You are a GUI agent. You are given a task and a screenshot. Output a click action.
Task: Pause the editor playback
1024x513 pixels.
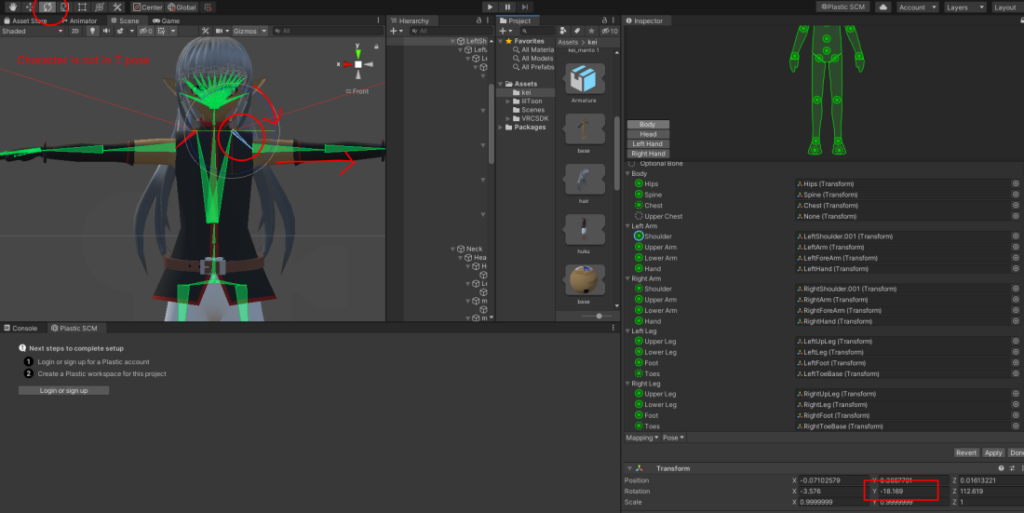click(507, 7)
